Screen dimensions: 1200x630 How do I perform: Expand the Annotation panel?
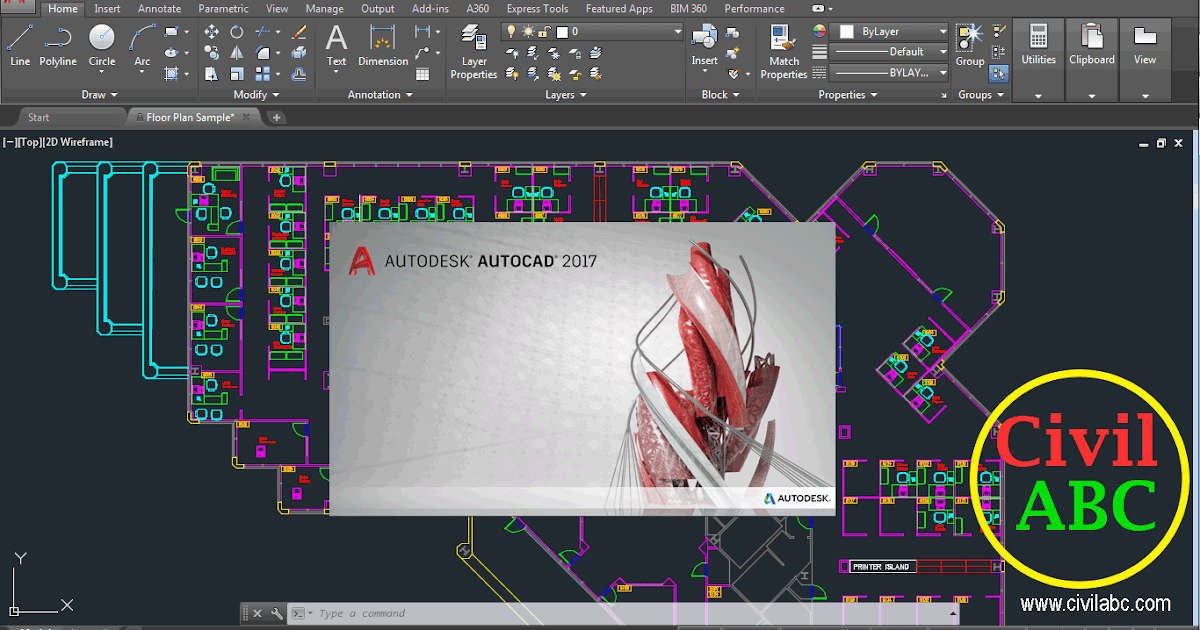pyautogui.click(x=380, y=95)
